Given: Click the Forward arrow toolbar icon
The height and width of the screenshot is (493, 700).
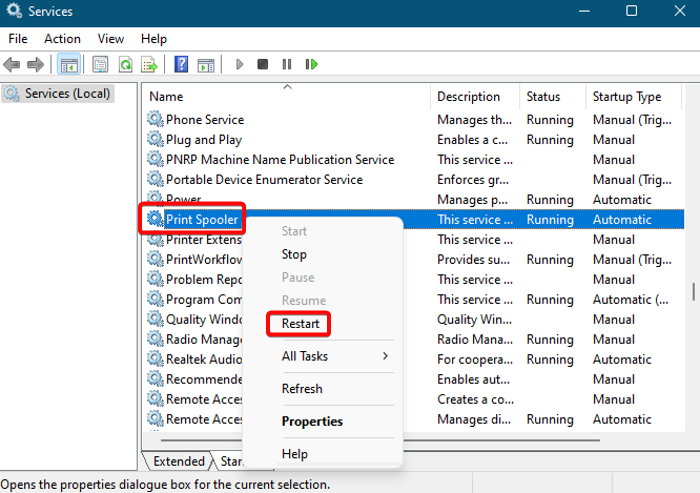Looking at the screenshot, I should (35, 65).
